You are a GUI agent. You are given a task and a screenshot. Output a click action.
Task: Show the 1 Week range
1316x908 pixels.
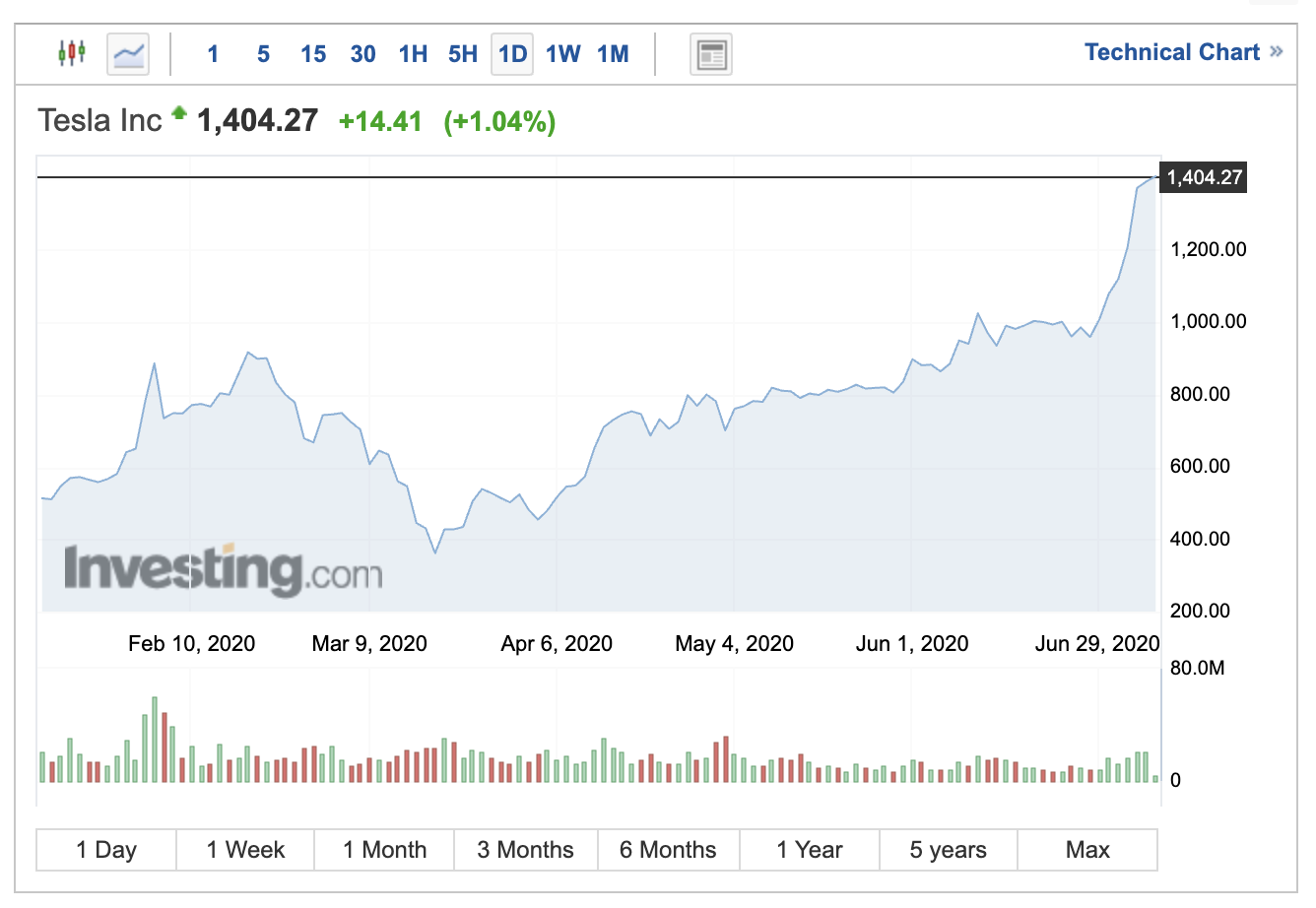point(245,850)
